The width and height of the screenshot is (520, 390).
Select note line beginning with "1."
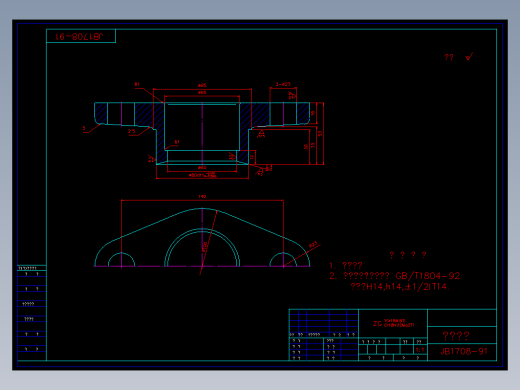coord(346,265)
